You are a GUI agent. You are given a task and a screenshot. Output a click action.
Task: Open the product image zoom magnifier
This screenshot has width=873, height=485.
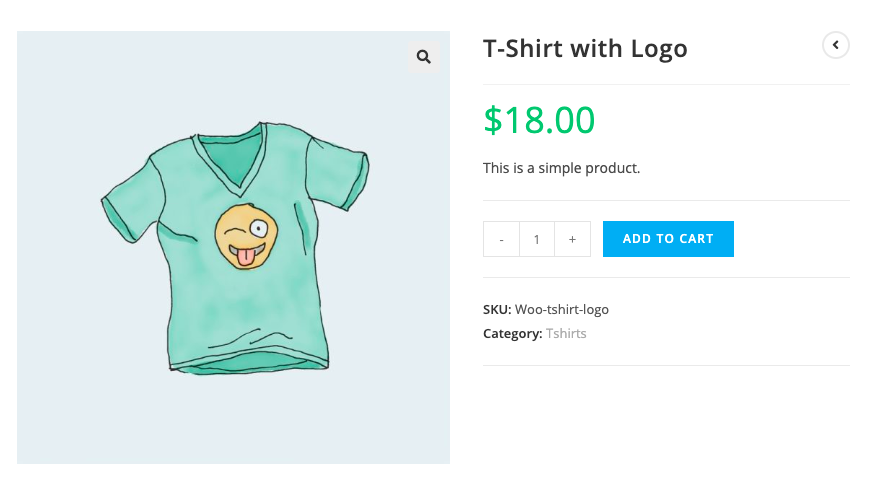(424, 57)
